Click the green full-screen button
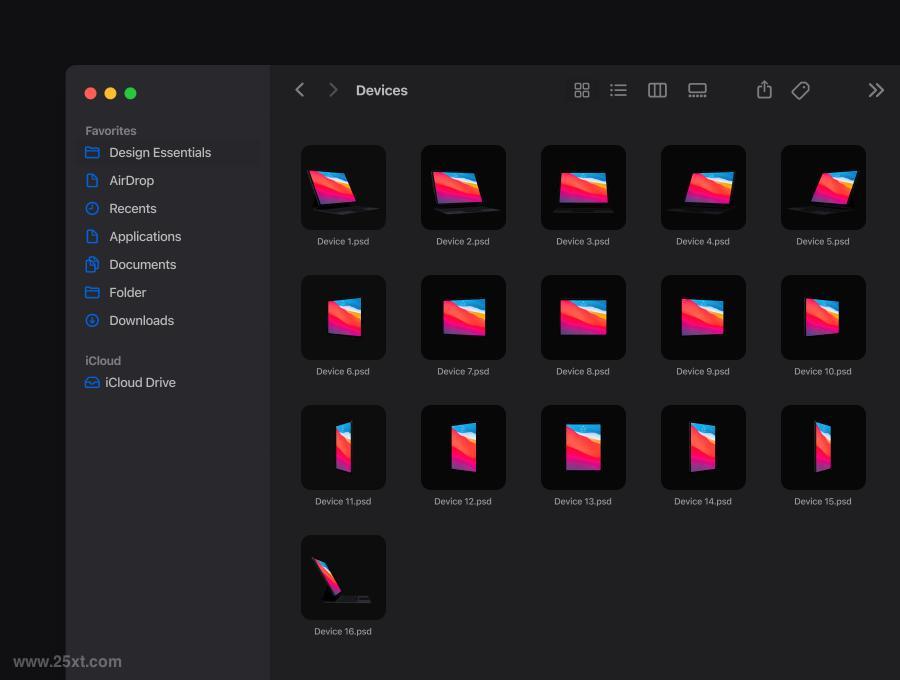This screenshot has height=680, width=900. pyautogui.click(x=130, y=93)
